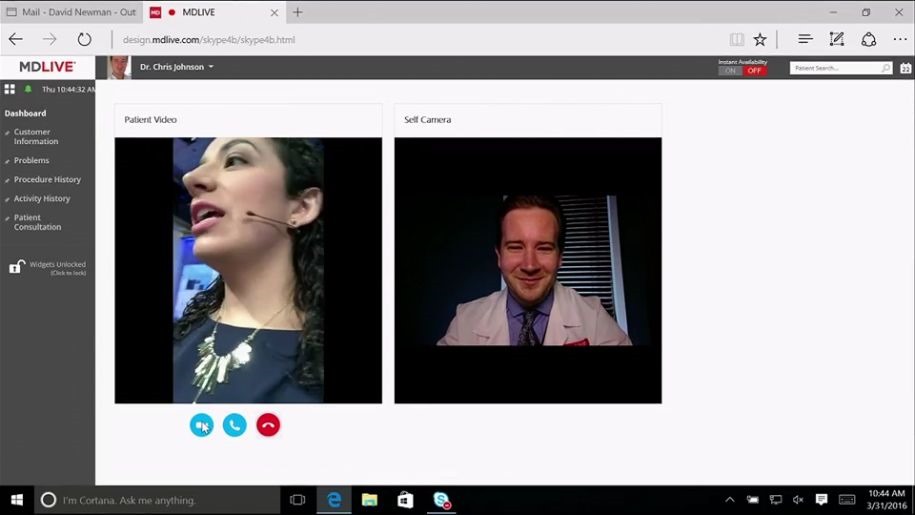Add page to favorites with star
Viewport: 915px width, 515px height.
click(x=760, y=40)
